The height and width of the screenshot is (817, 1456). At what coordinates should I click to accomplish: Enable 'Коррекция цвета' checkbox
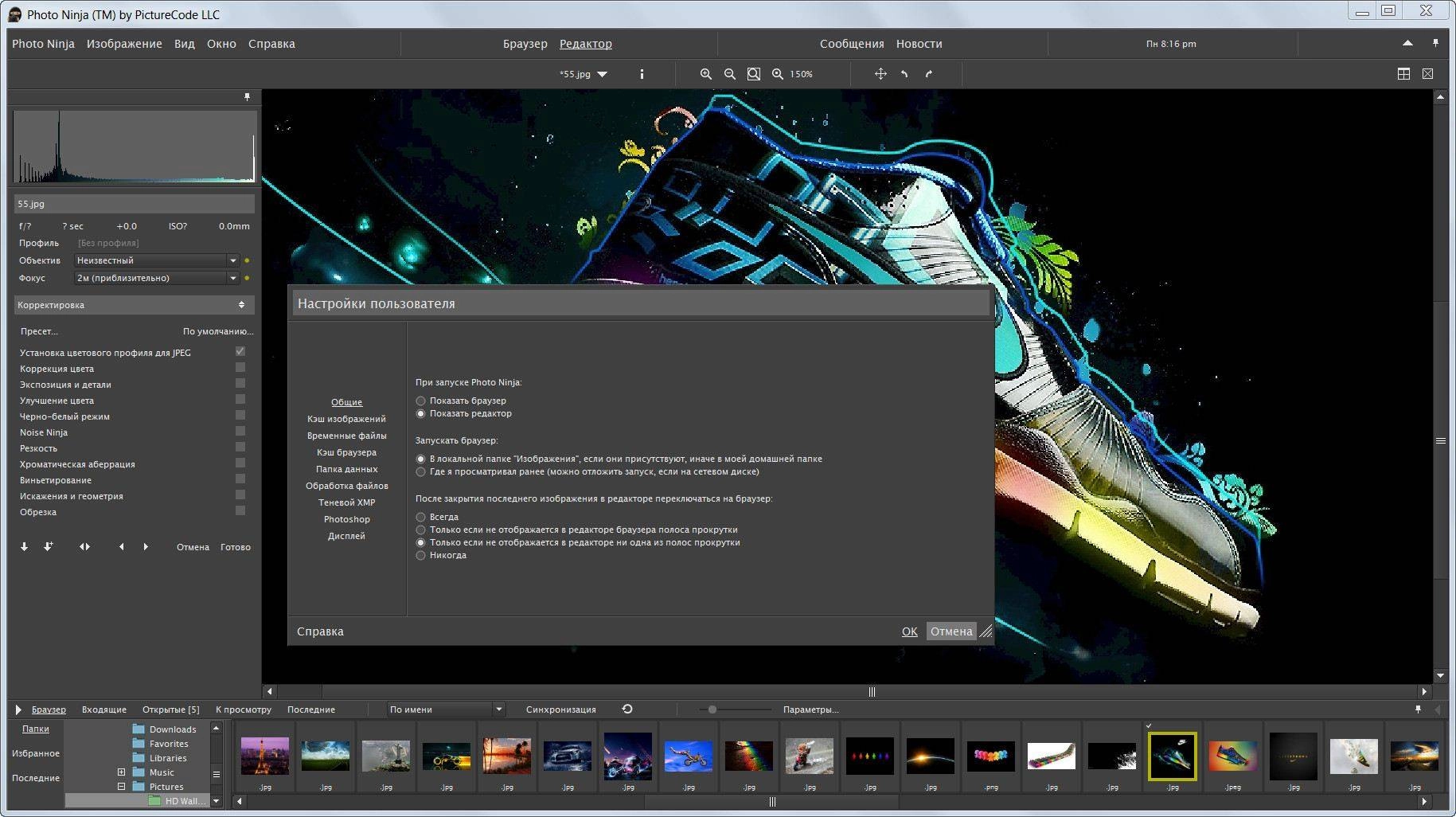click(240, 367)
